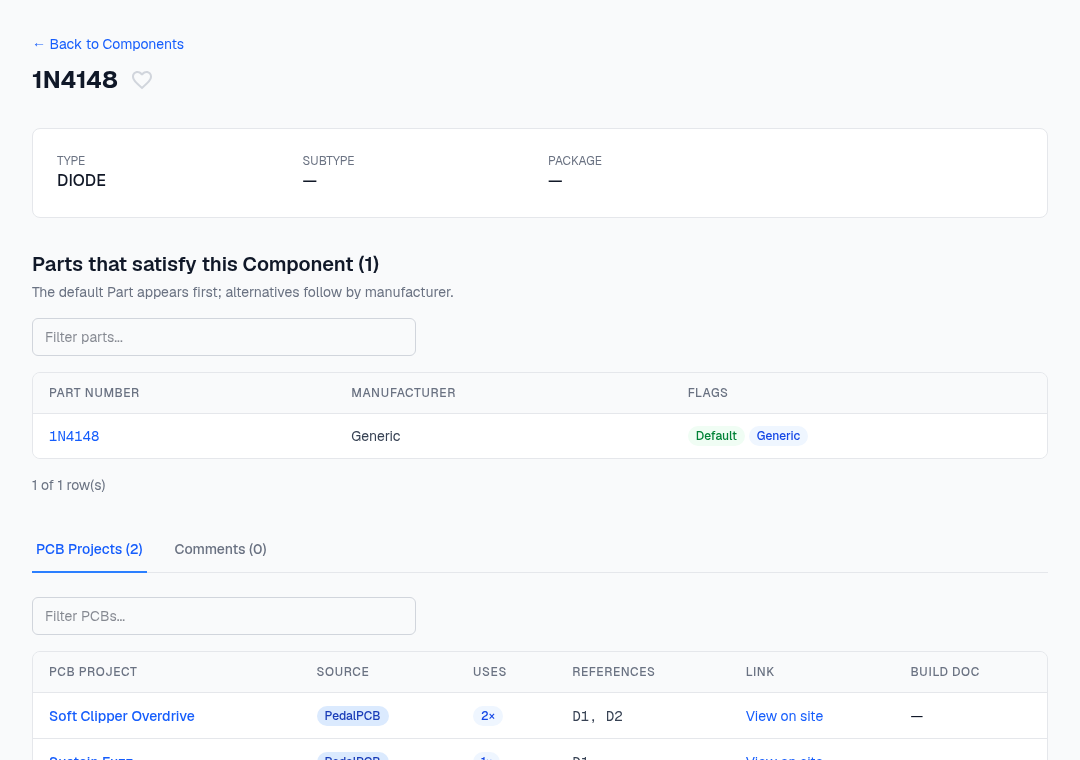This screenshot has height=760, width=1080.
Task: Click the 2× uses badge
Action: [x=488, y=716]
